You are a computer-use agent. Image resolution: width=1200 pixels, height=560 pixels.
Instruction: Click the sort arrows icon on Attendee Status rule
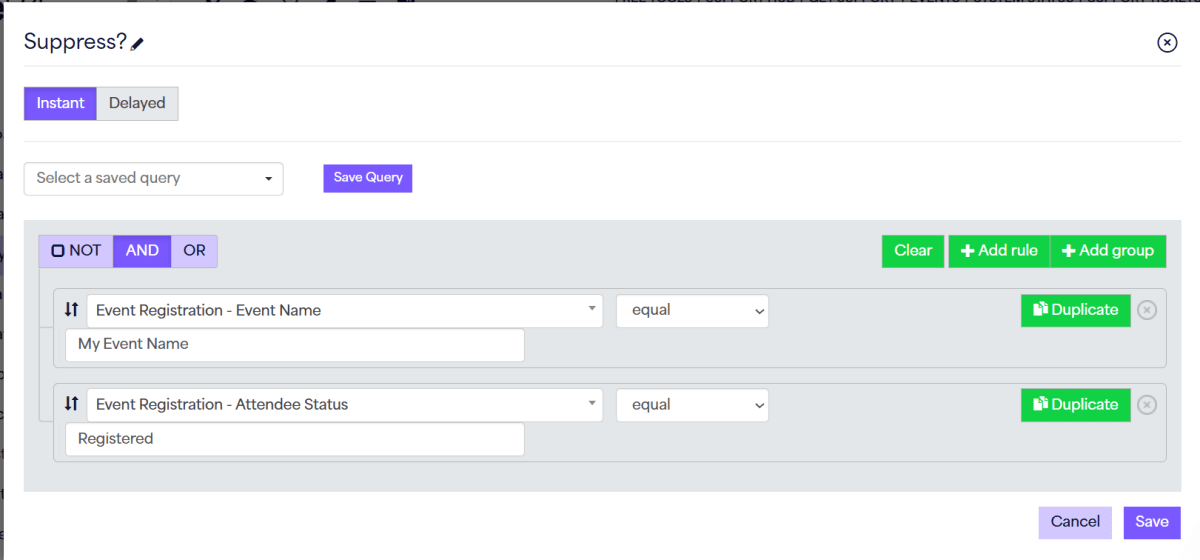click(x=71, y=404)
